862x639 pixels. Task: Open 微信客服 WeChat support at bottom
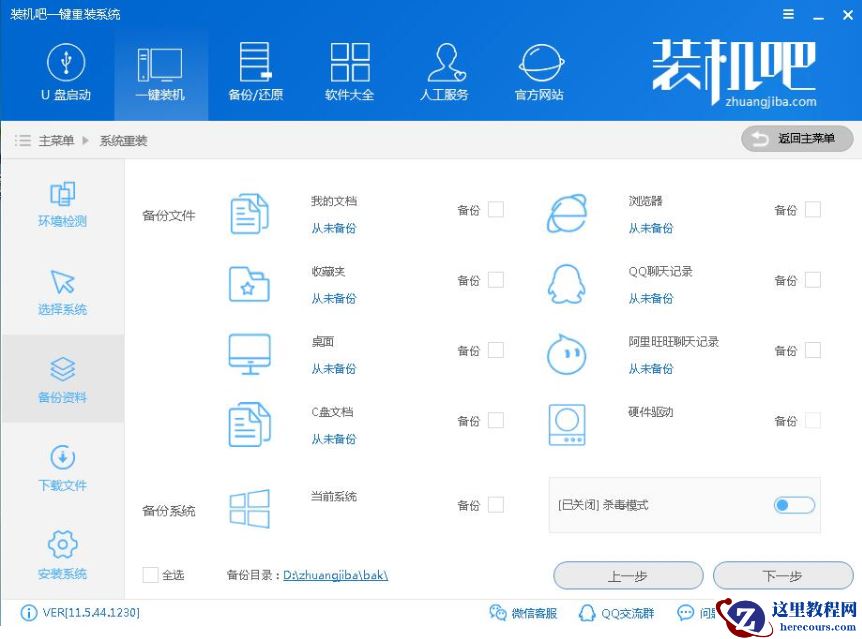530,612
